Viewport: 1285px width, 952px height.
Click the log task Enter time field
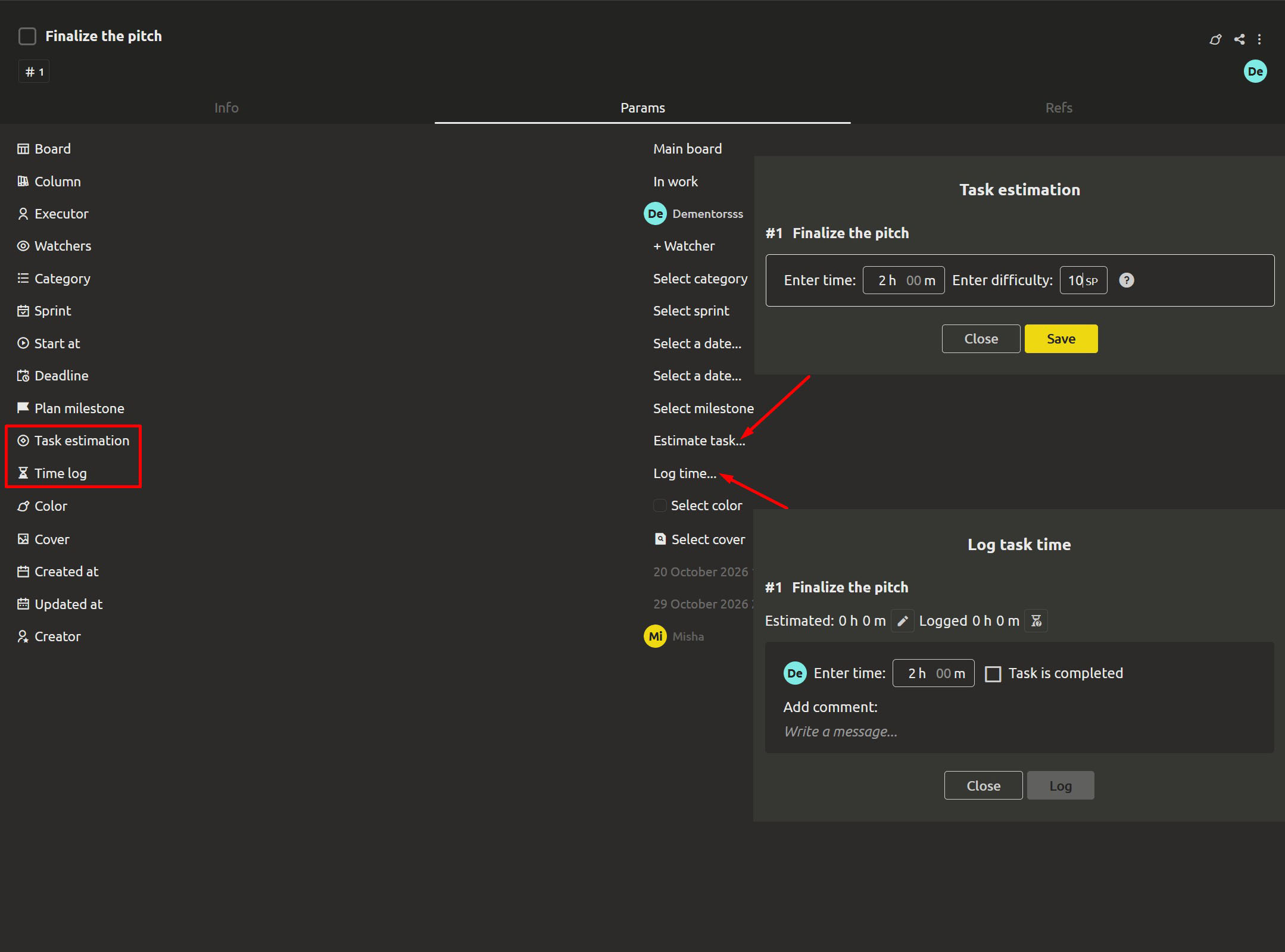pyautogui.click(x=933, y=673)
